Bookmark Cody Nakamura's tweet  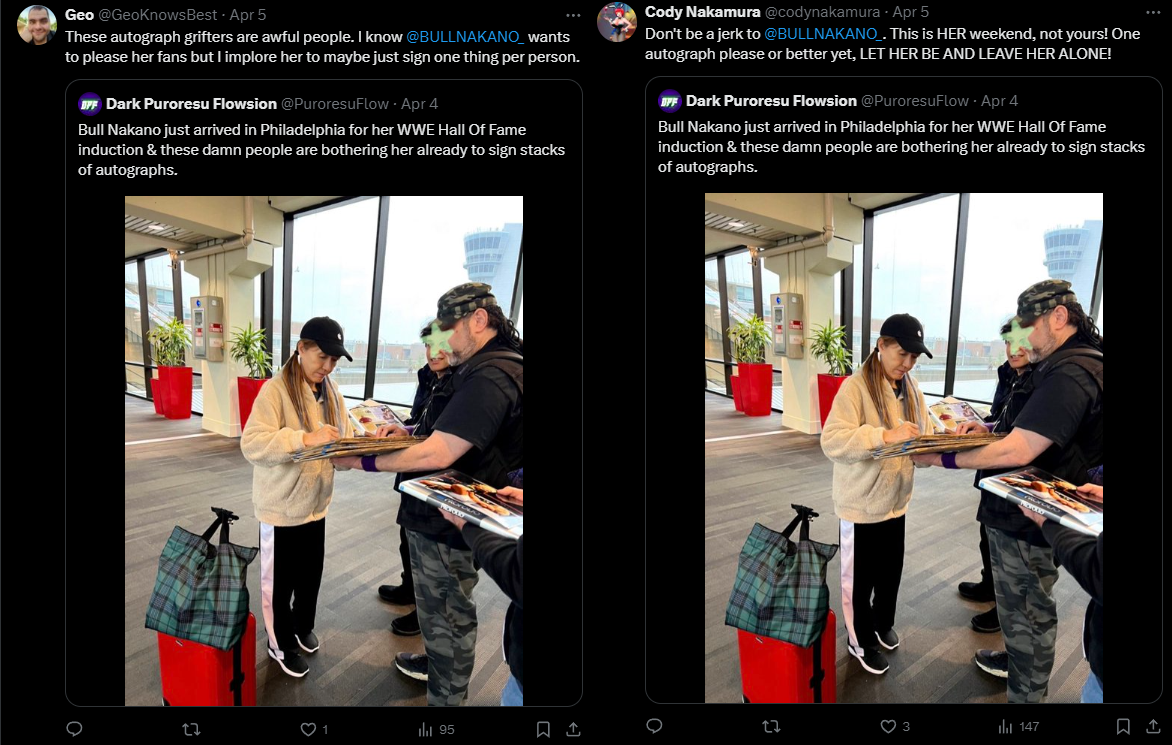pos(1123,726)
